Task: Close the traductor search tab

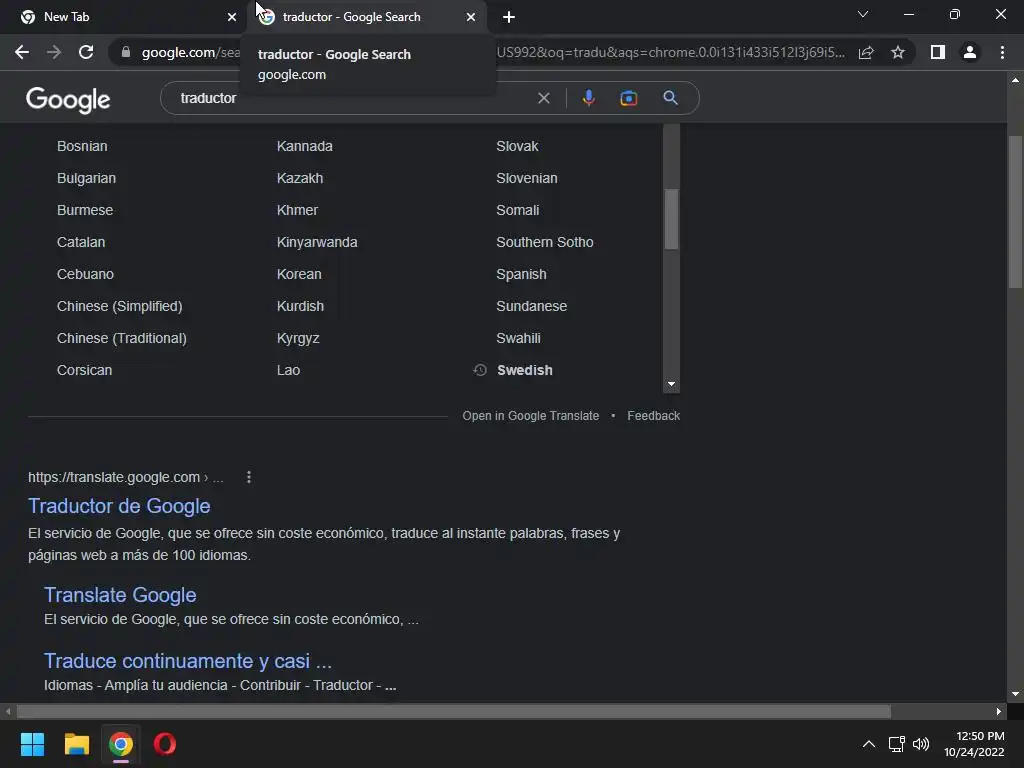Action: (471, 17)
